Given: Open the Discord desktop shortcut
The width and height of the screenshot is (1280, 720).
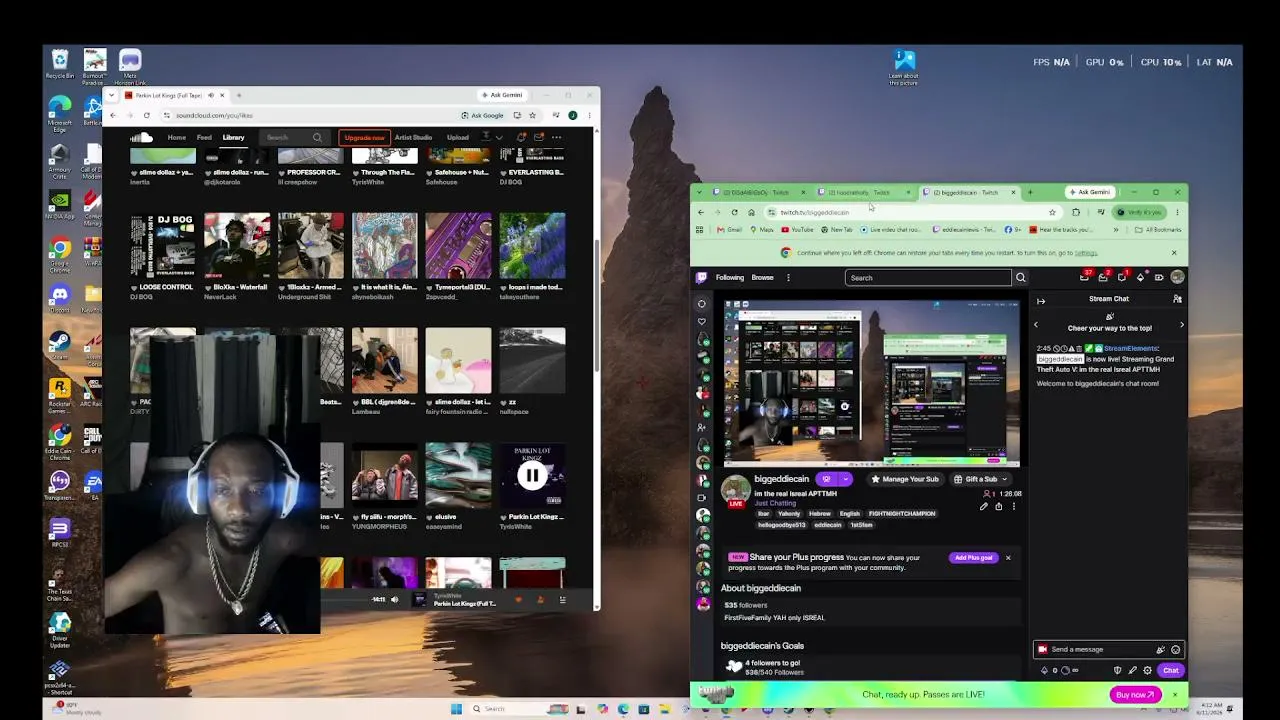Looking at the screenshot, I should [60, 298].
